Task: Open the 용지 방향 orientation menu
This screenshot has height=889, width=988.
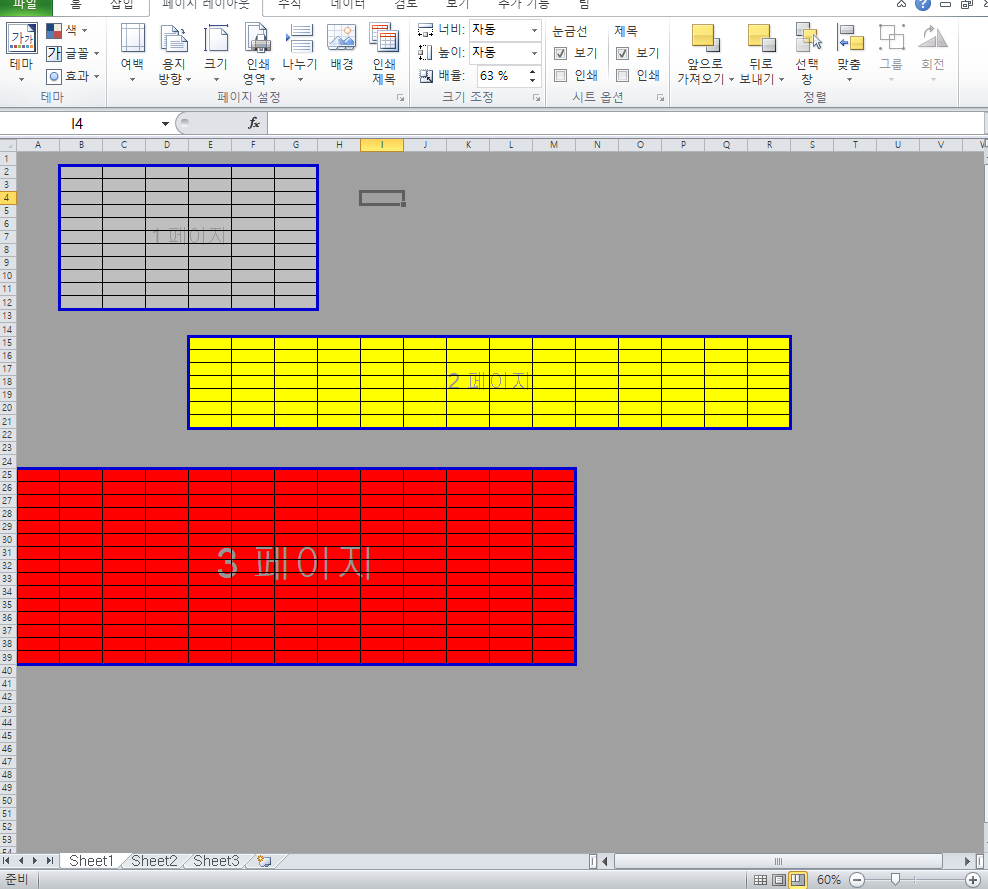Action: pos(174,53)
